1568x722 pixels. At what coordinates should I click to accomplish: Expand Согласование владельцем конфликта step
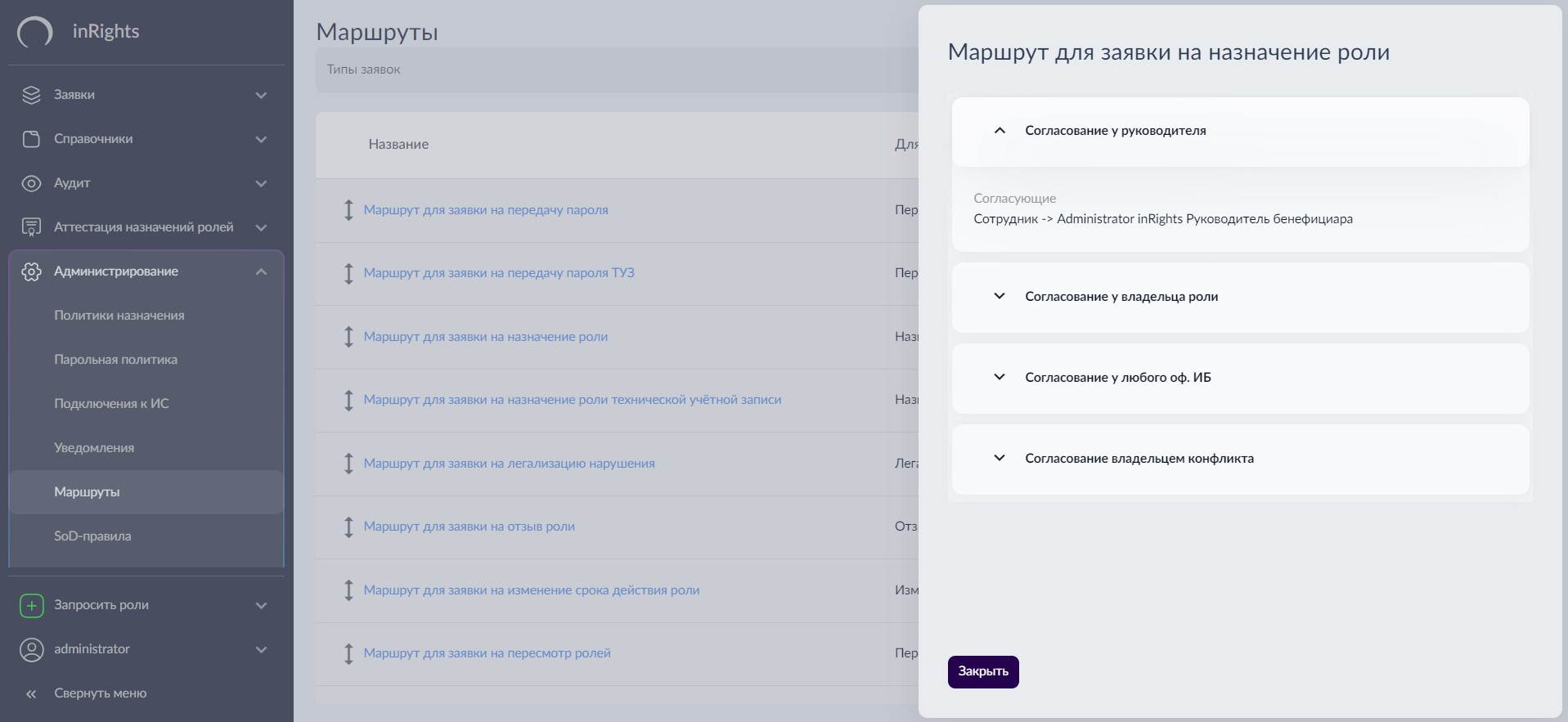pyautogui.click(x=1000, y=459)
